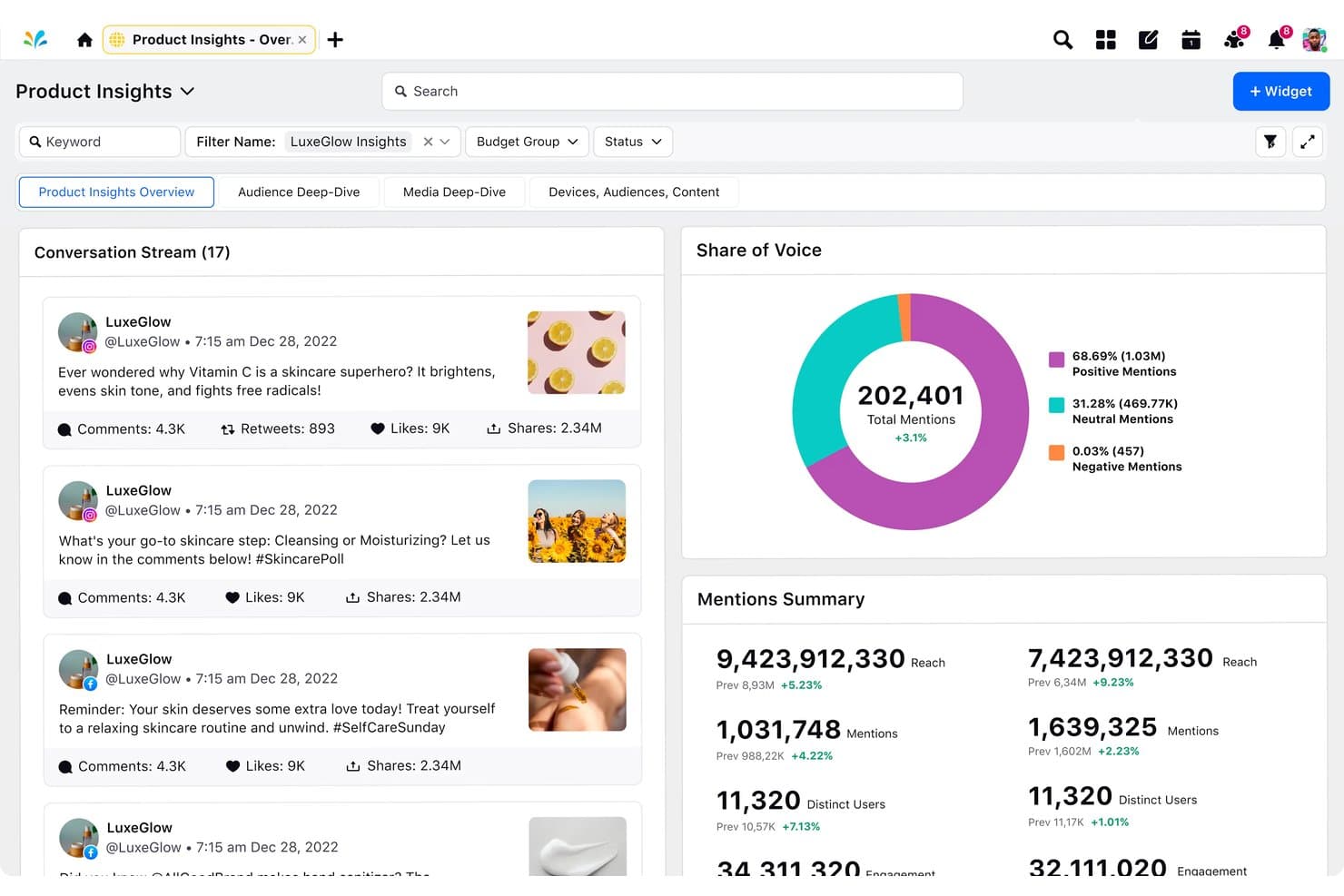Image resolution: width=1344 pixels, height=896 pixels.
Task: Click Comments icon on Vitamin C post
Action: tap(64, 430)
